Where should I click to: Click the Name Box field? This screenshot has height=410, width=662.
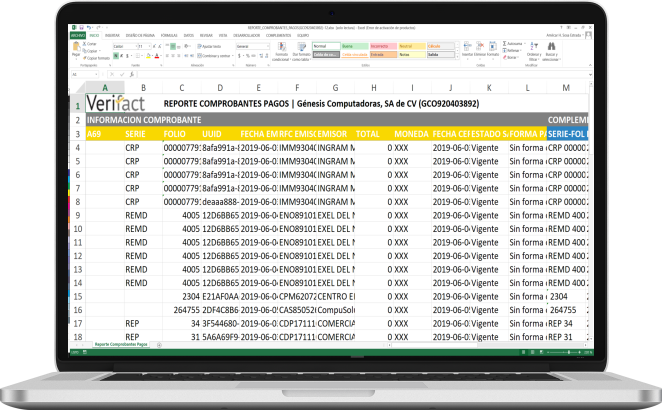coord(85,74)
